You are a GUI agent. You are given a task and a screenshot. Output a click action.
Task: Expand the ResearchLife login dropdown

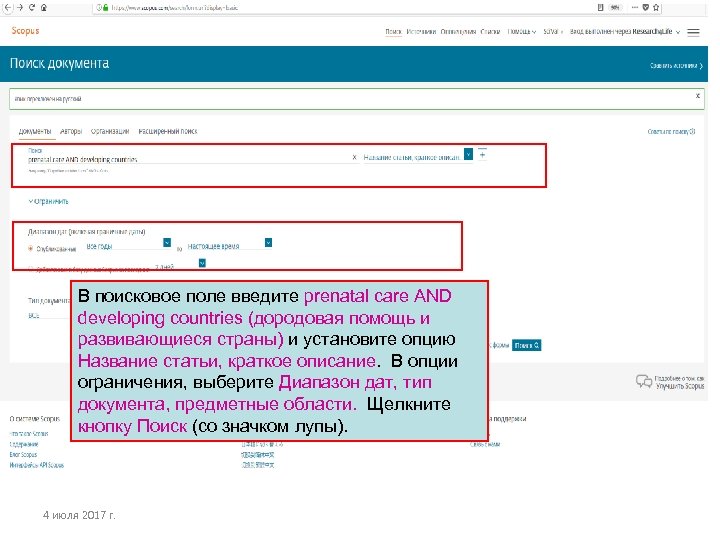(x=624, y=32)
